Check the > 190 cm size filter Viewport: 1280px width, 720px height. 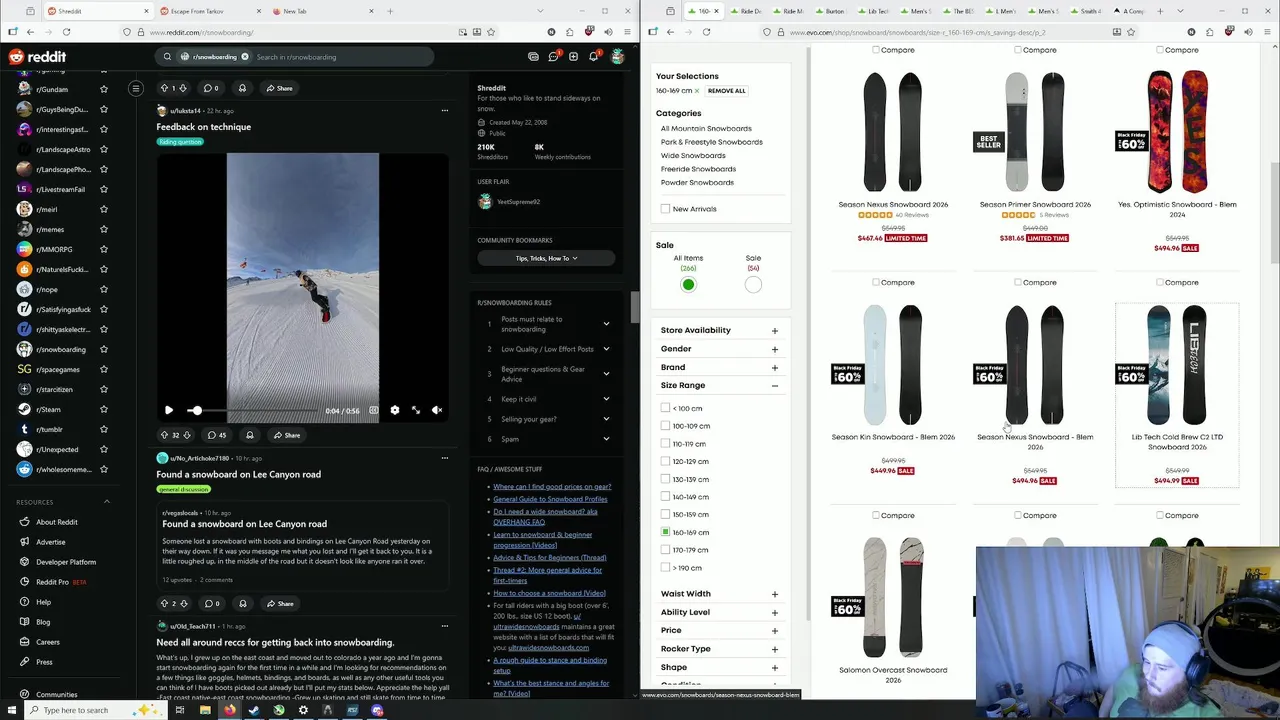[x=666, y=568]
